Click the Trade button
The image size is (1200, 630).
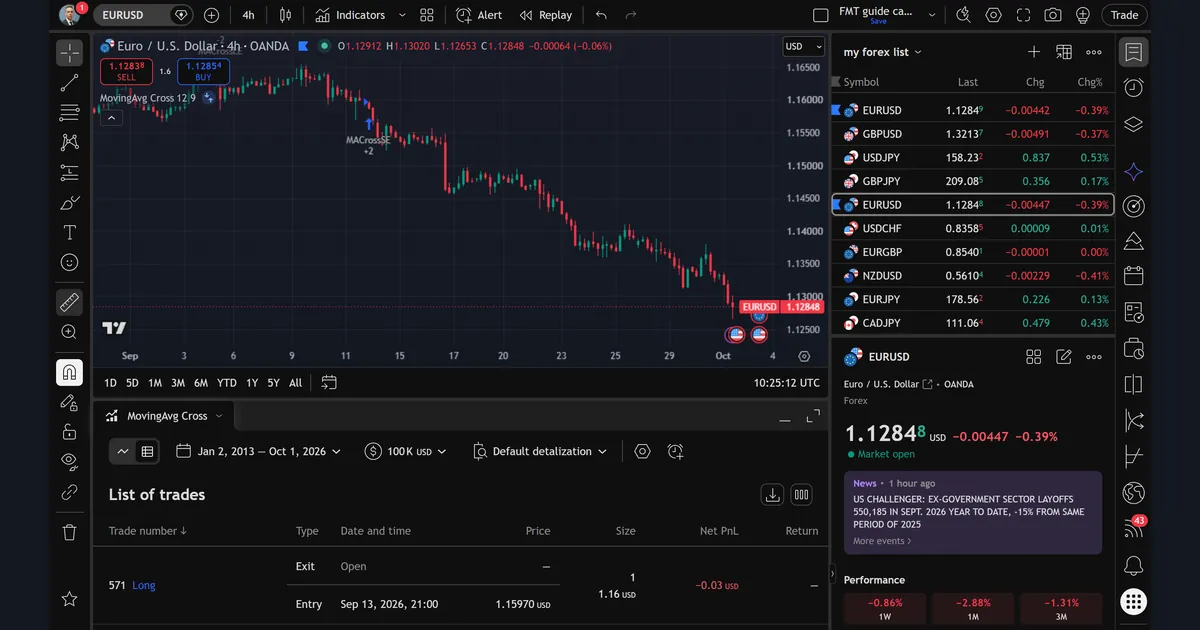pyautogui.click(x=1125, y=15)
